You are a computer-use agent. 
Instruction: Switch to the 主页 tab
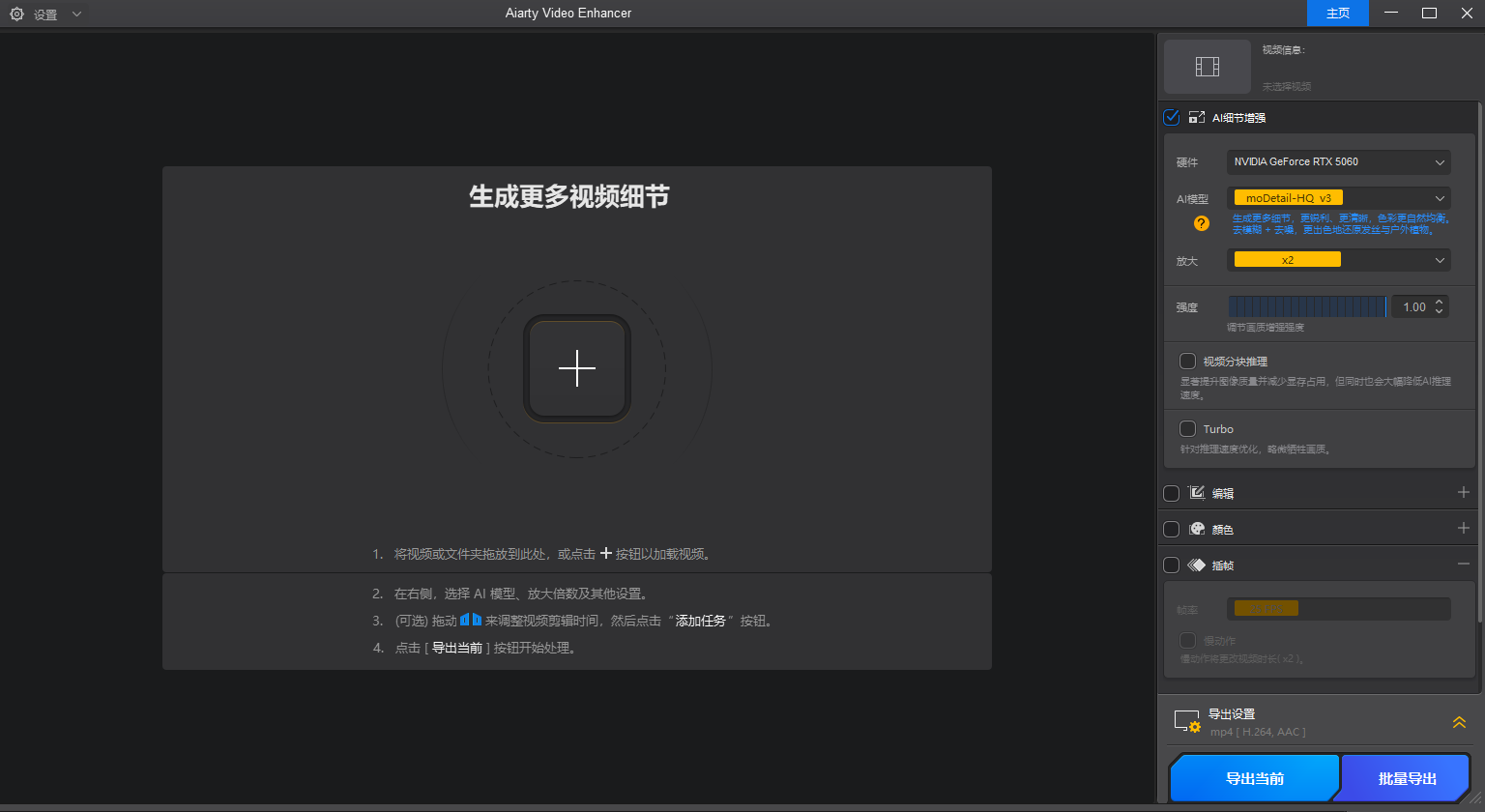[x=1337, y=14]
